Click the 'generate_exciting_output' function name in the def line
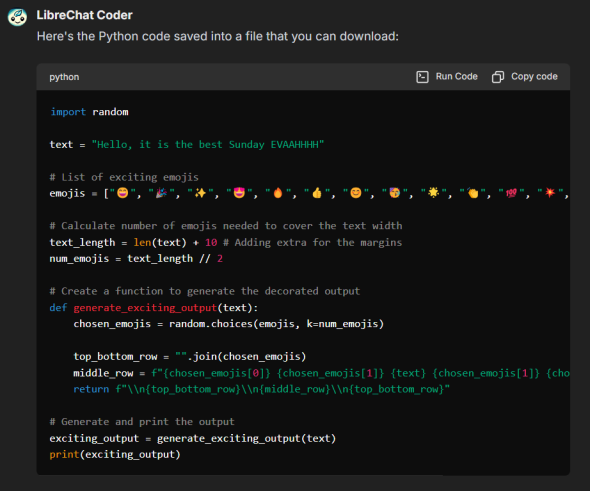The image size is (590, 491). tap(145, 308)
